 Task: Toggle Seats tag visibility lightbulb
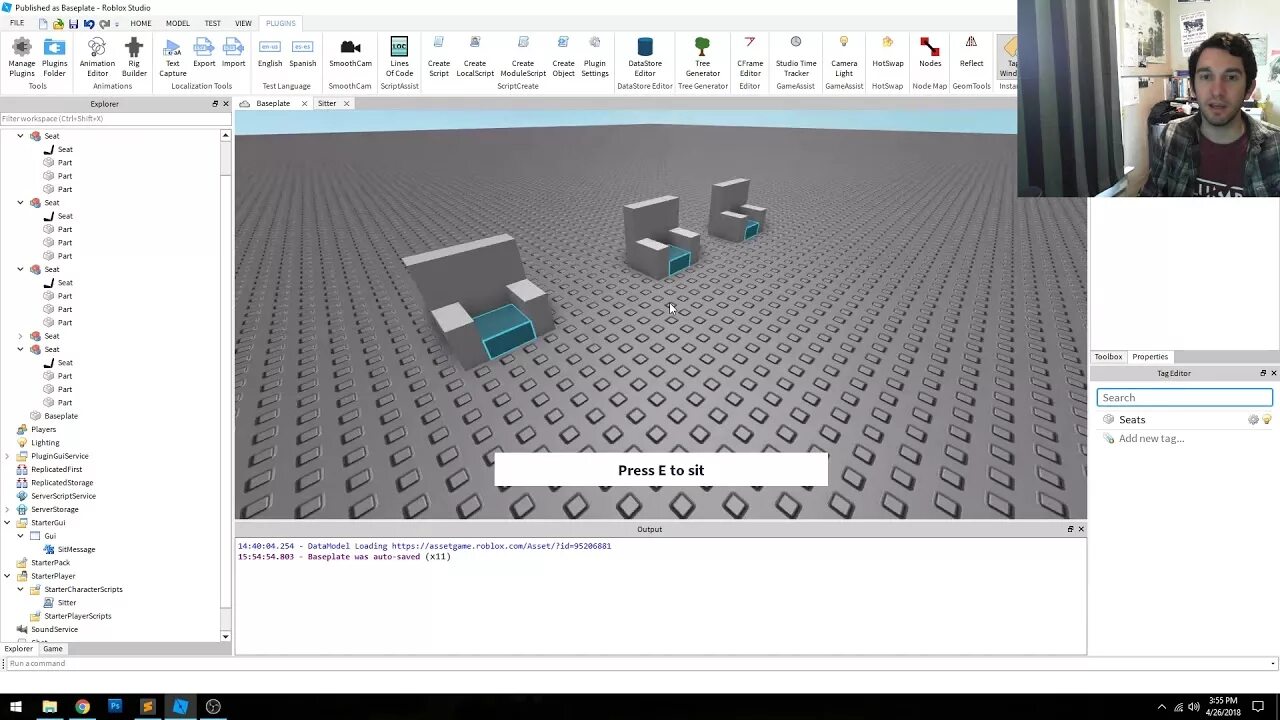tap(1267, 420)
